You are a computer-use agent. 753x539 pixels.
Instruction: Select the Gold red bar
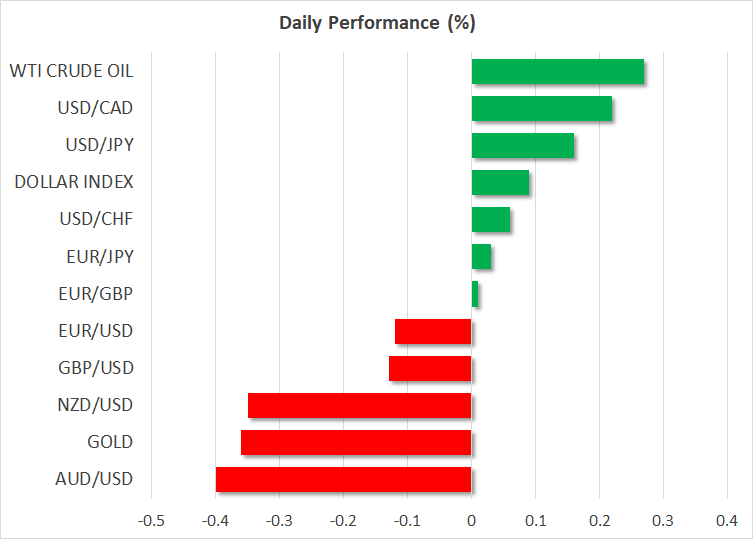pos(356,442)
